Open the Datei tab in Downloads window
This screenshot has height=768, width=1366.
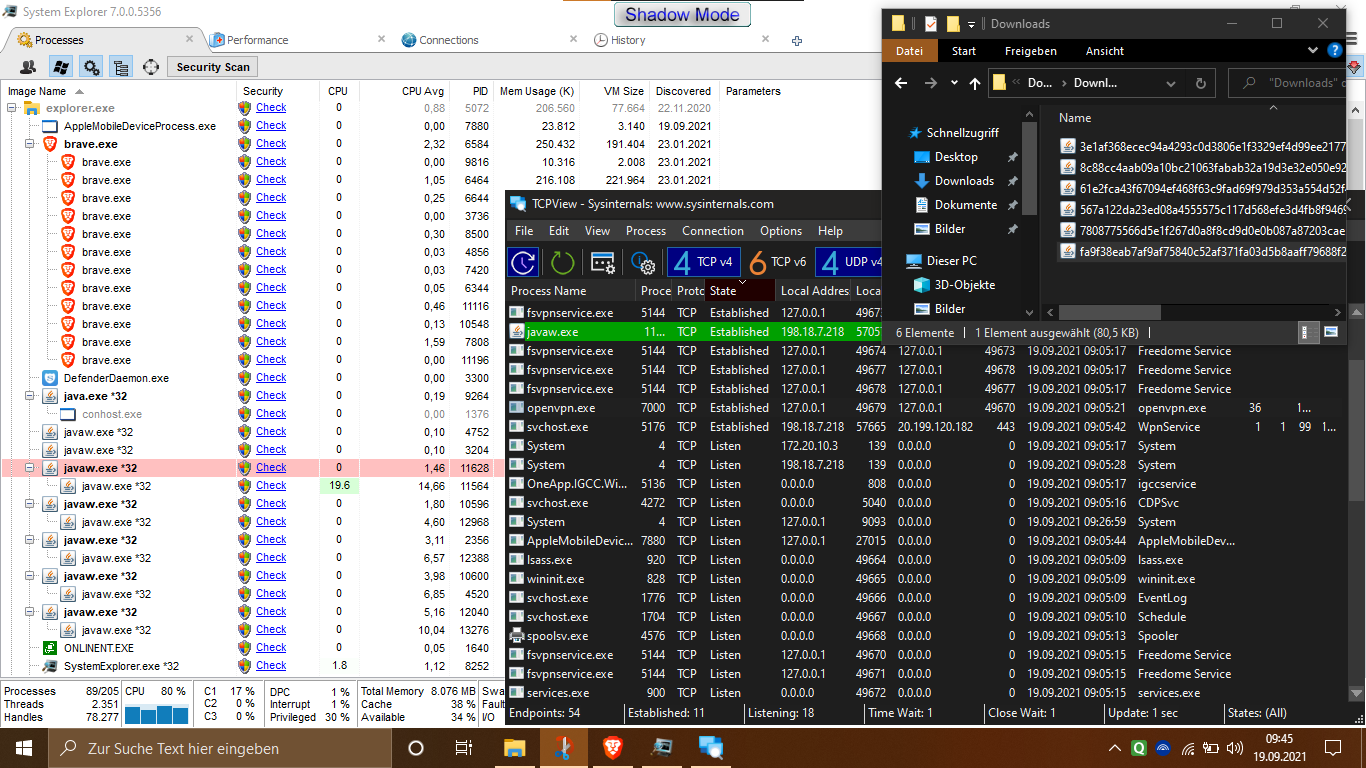click(910, 51)
